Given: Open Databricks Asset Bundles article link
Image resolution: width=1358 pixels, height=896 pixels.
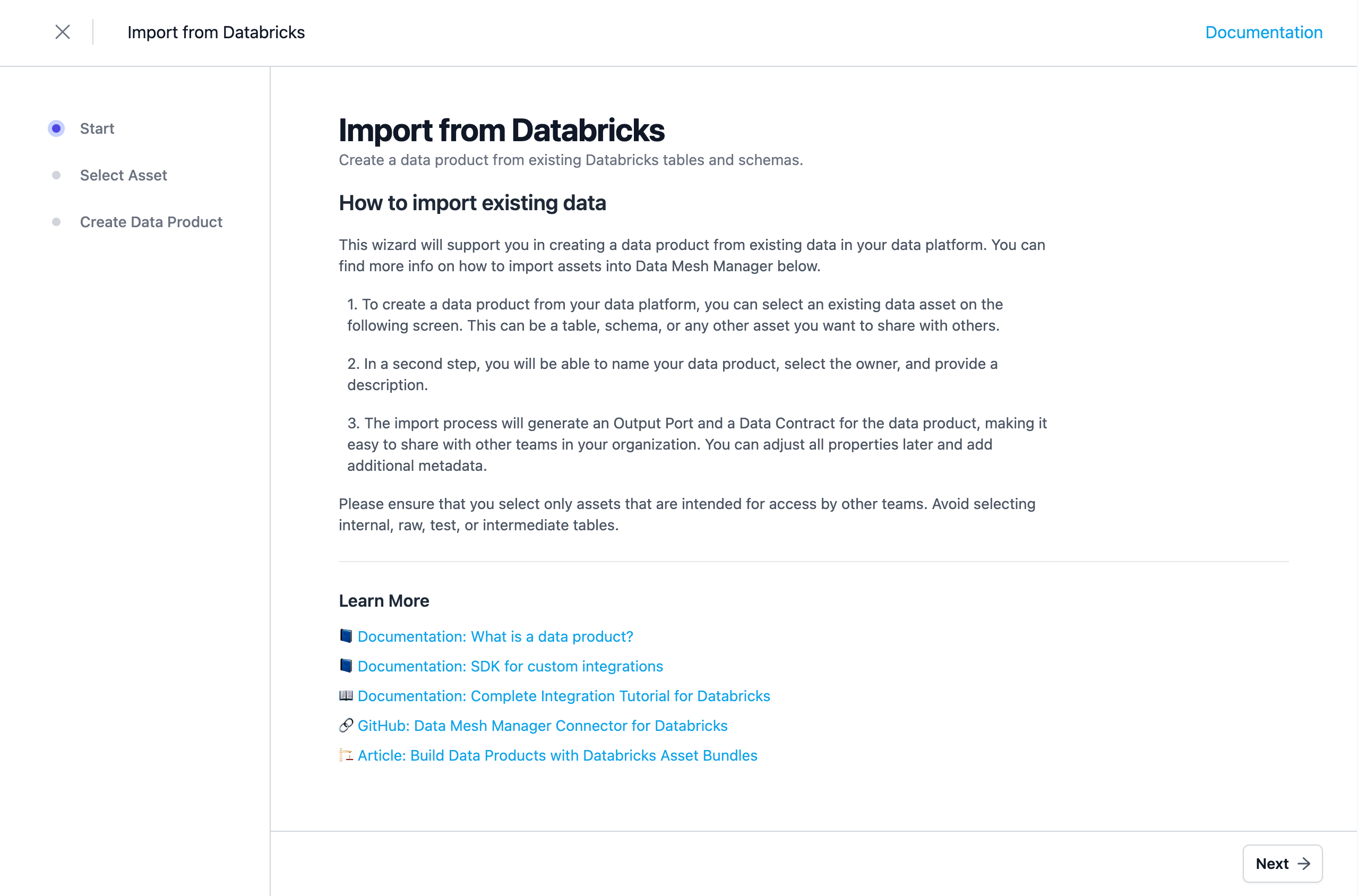Looking at the screenshot, I should click(x=557, y=755).
